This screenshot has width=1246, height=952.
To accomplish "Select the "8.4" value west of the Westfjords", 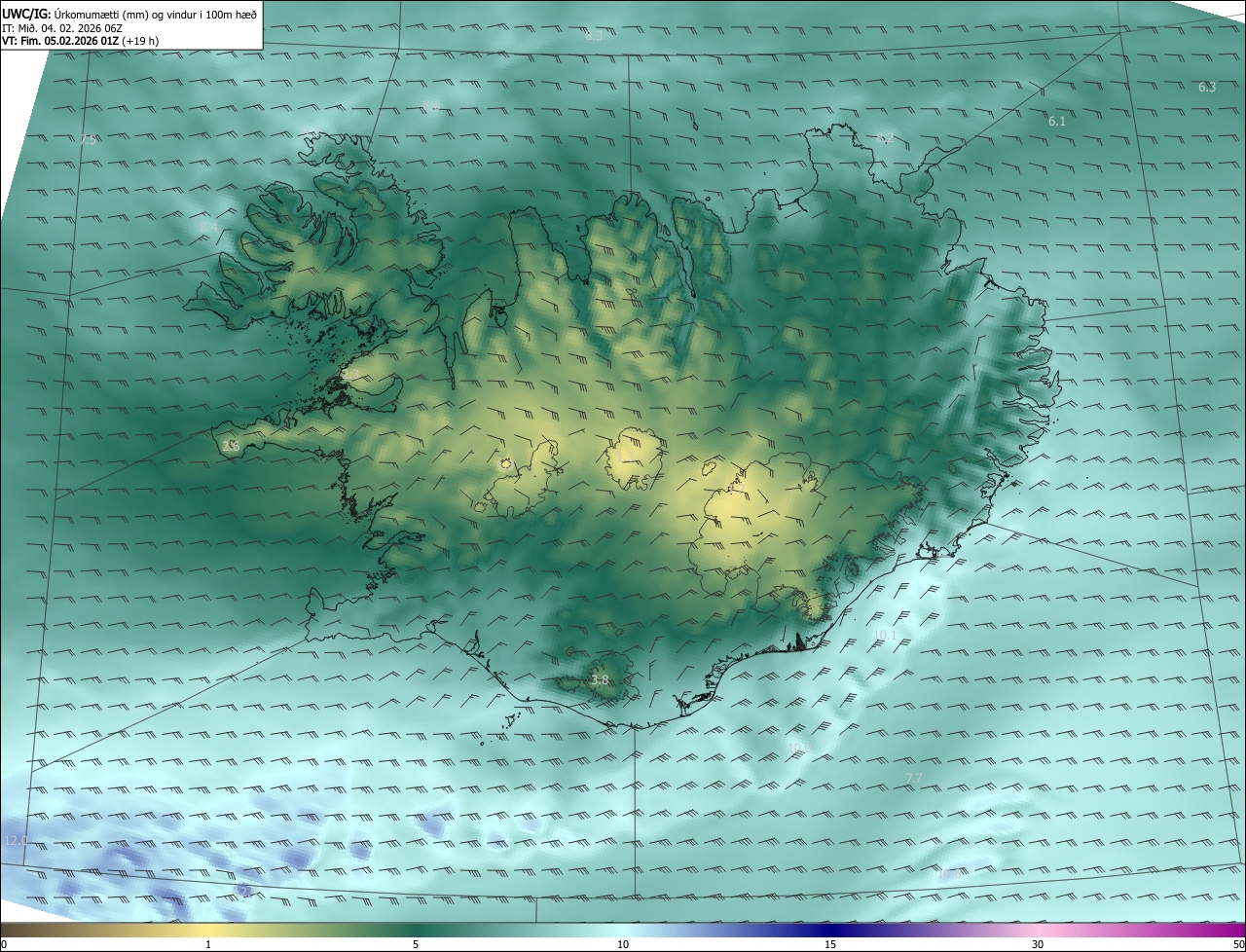I will 208,228.
